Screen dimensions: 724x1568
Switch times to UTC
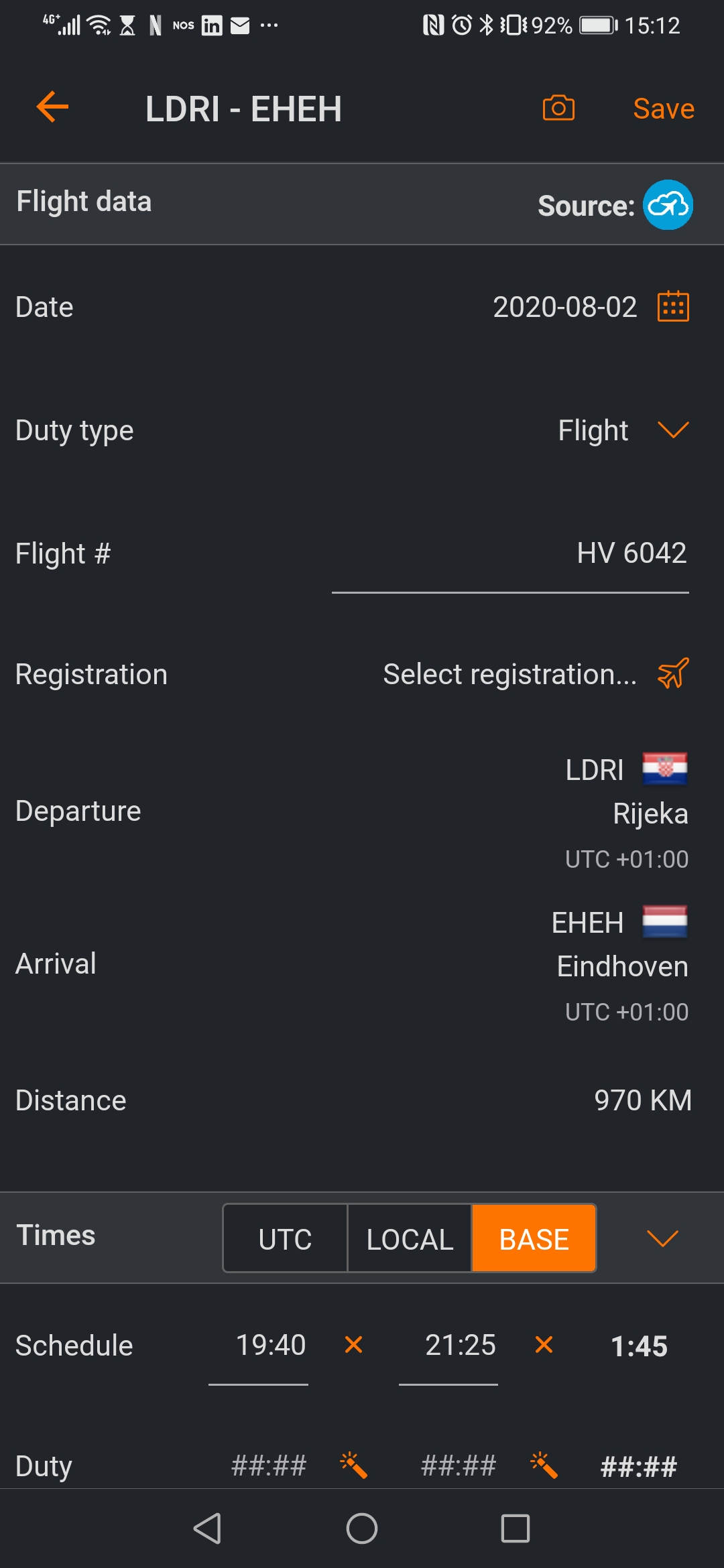pyautogui.click(x=285, y=1238)
